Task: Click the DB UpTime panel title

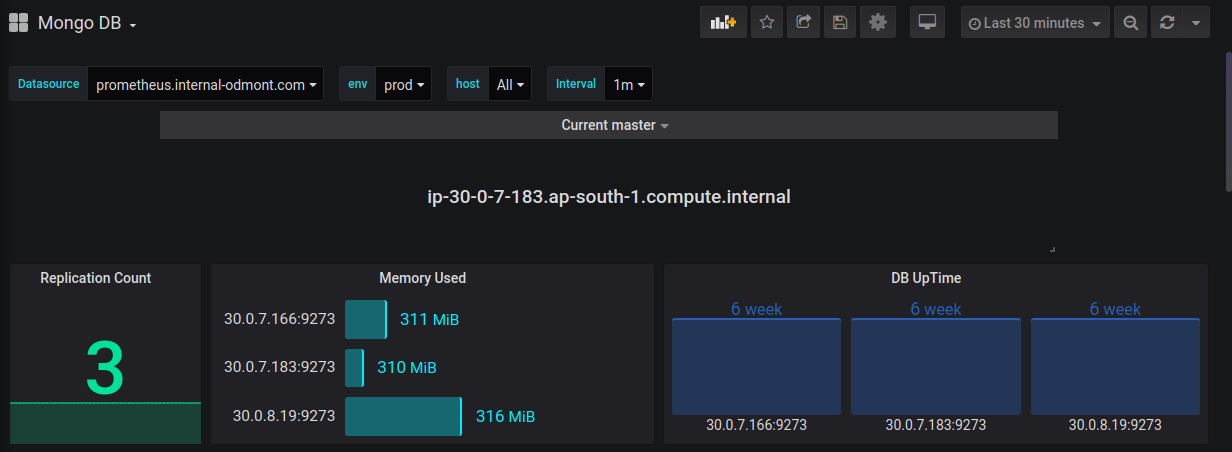Action: point(926,278)
